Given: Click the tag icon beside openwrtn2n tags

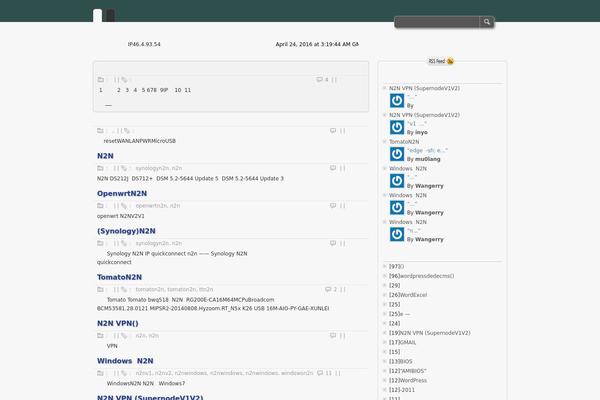Looking at the screenshot, I should pyautogui.click(x=124, y=206).
